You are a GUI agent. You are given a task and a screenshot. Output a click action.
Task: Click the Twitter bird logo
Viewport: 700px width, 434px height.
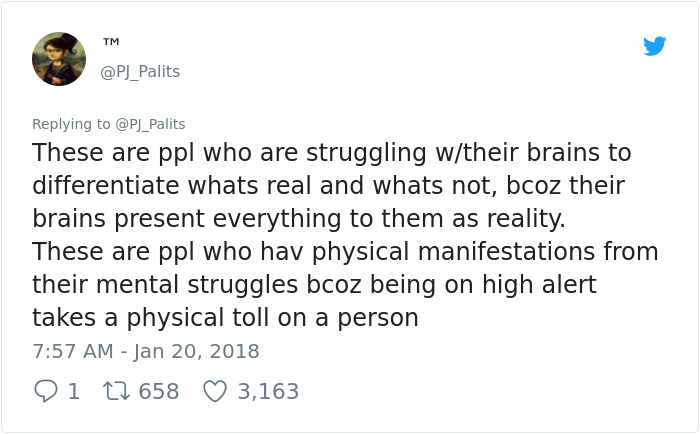click(654, 46)
